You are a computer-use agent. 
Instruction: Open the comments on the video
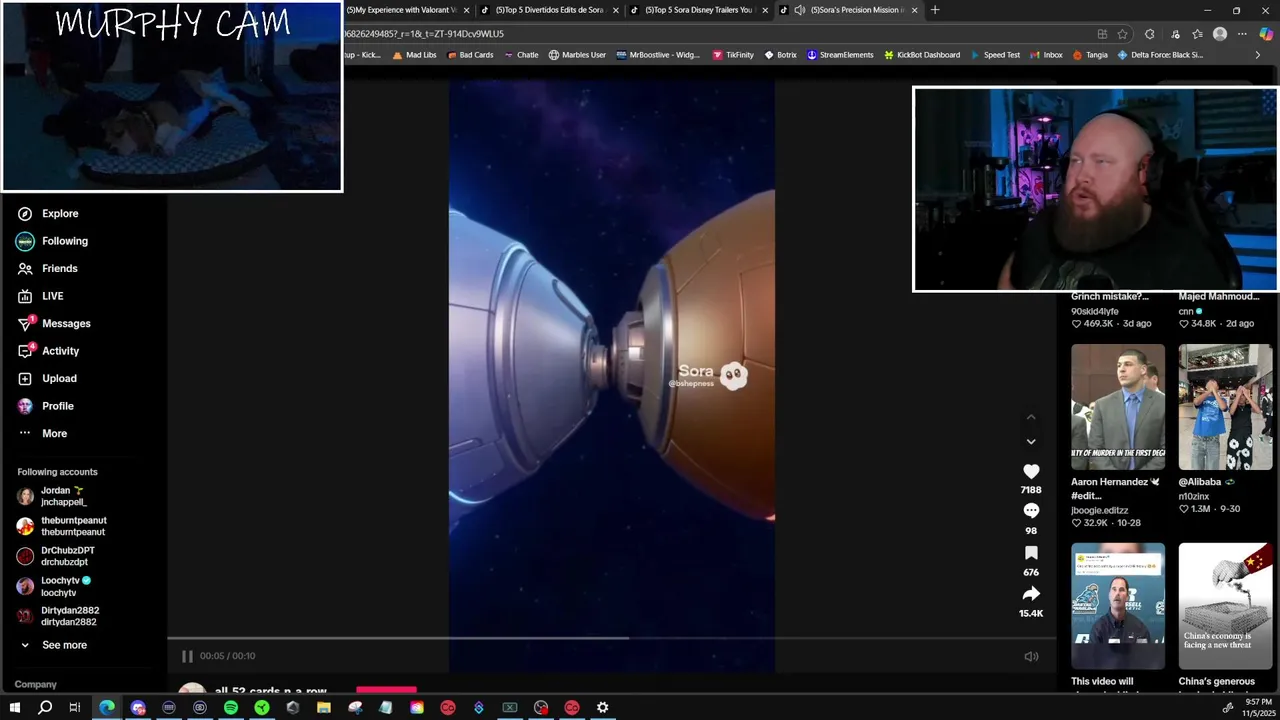1031,511
